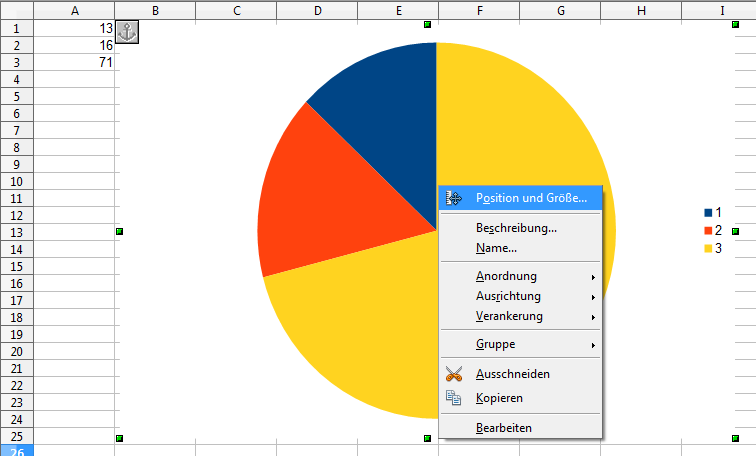Click the blue legend swatch for series 1
The height and width of the screenshot is (456, 756).
click(x=709, y=213)
